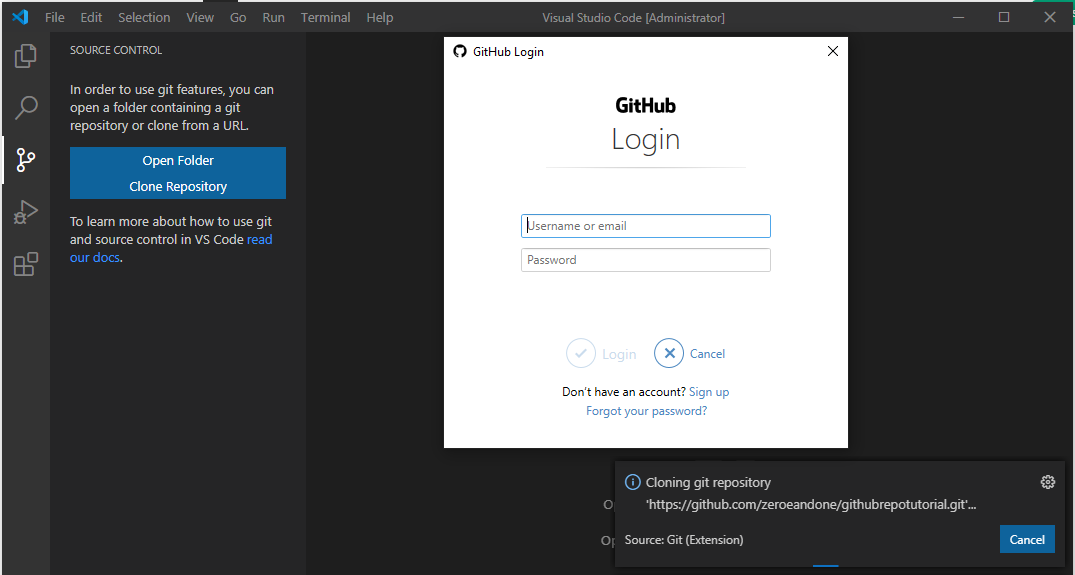Image resolution: width=1075 pixels, height=575 pixels.
Task: Open the Go menu
Action: click(238, 18)
